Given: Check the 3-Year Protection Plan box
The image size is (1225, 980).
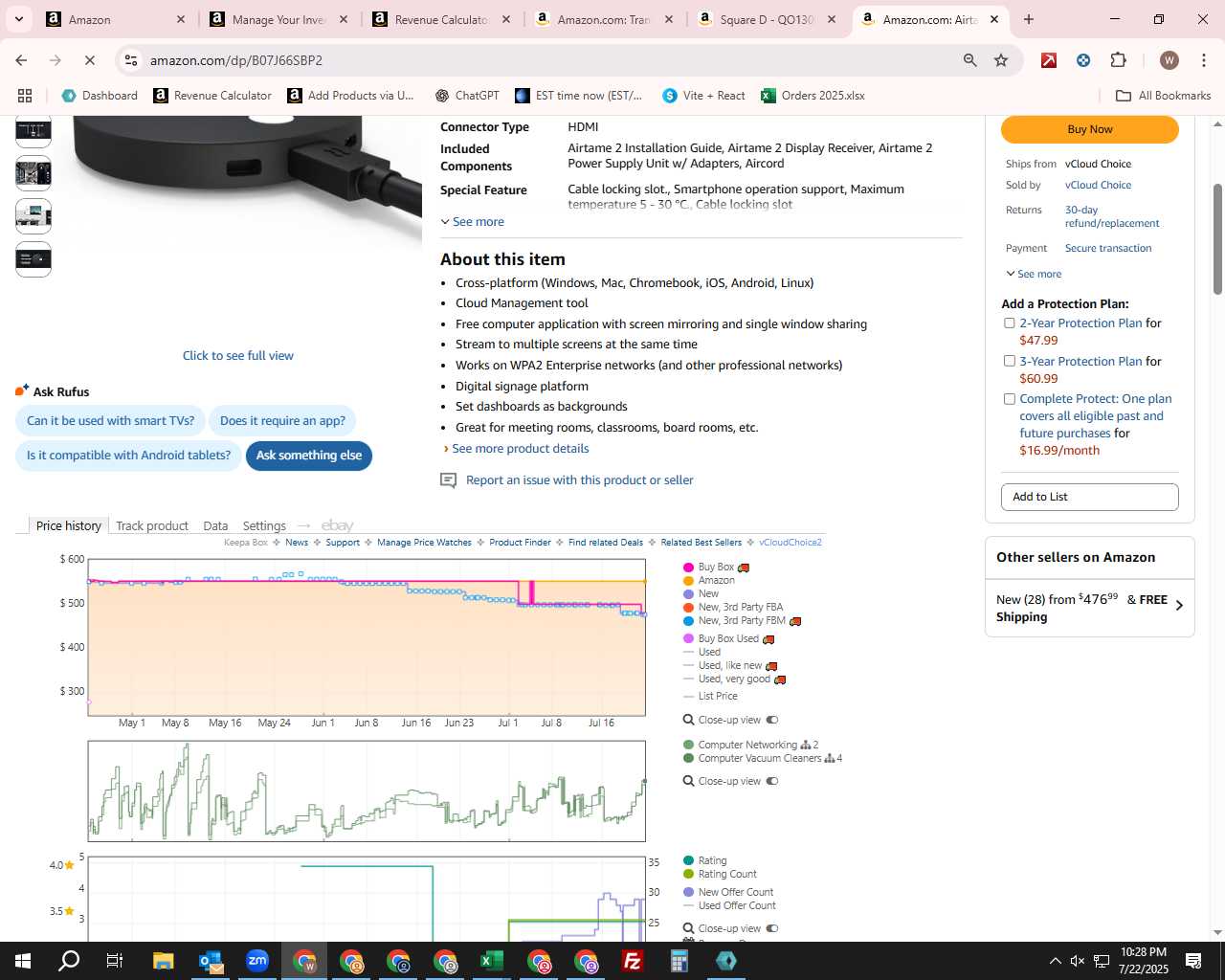Looking at the screenshot, I should point(1009,361).
